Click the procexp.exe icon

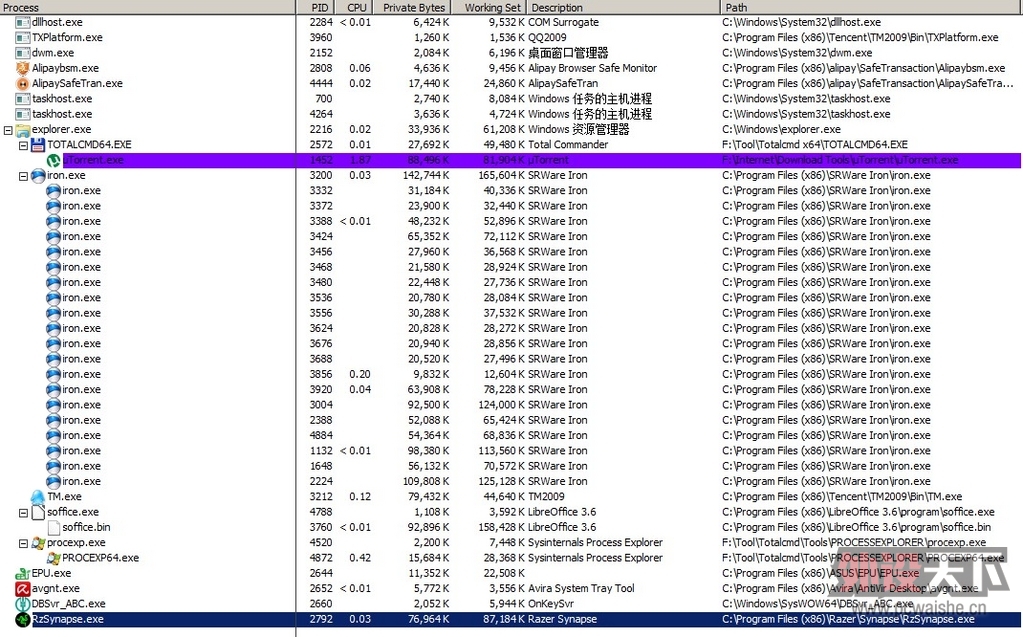(38, 542)
